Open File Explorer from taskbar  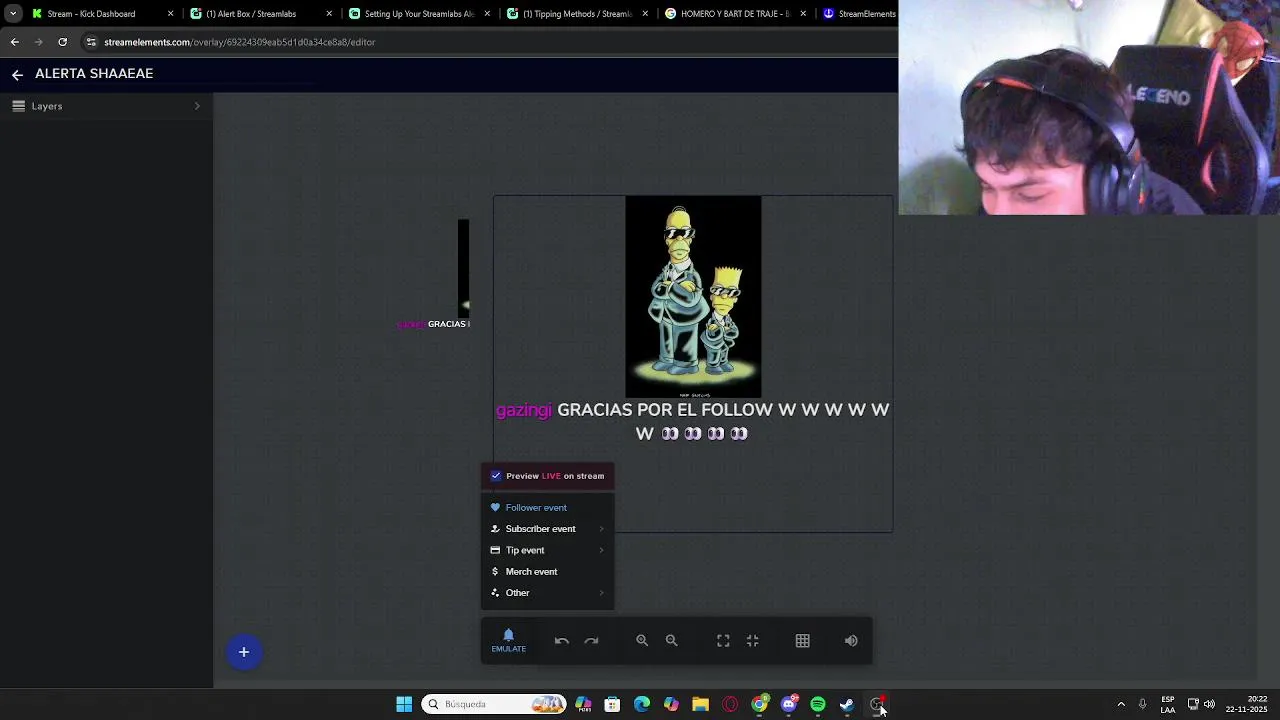(700, 704)
